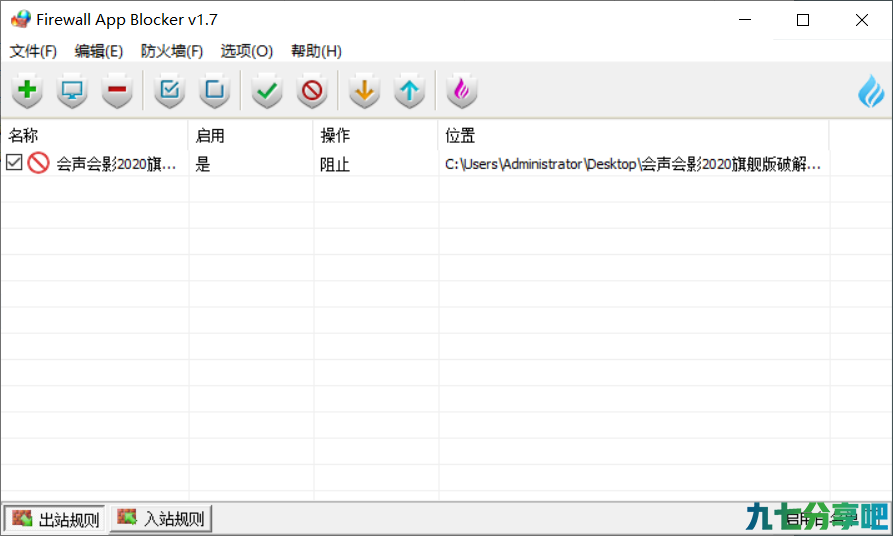The height and width of the screenshot is (536, 893).
Task: Close the Firewall App Blocker window
Action: point(862,20)
